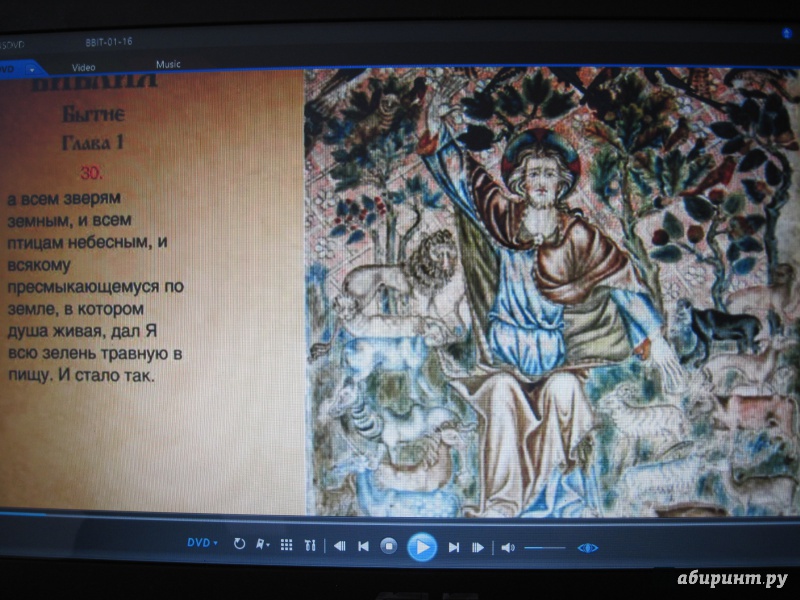Skip to the next chapter
Screen dimensions: 800x600
(x=453, y=547)
